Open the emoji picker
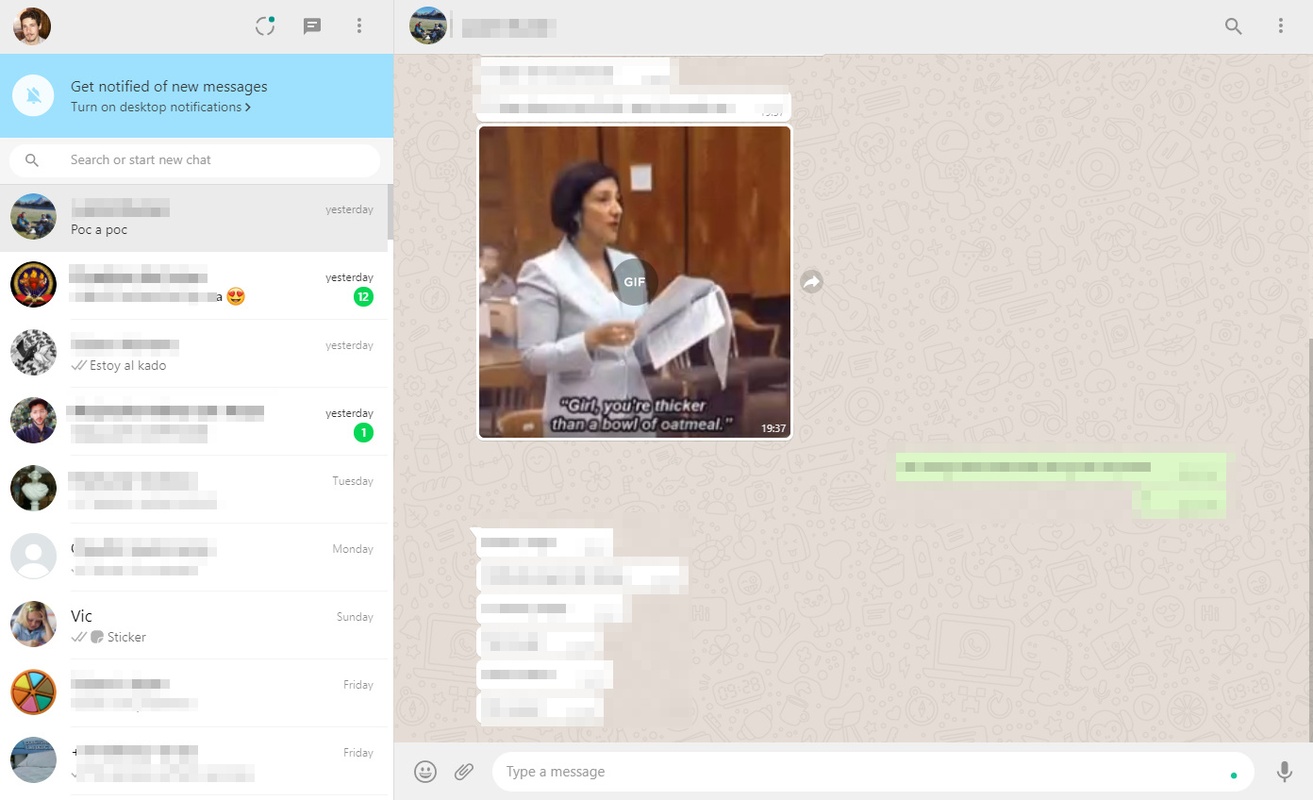Screen dimensions: 1313x800 (x=425, y=772)
